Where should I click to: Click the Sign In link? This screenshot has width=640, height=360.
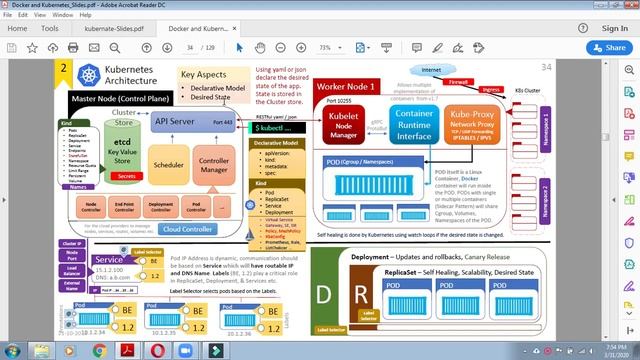615,28
